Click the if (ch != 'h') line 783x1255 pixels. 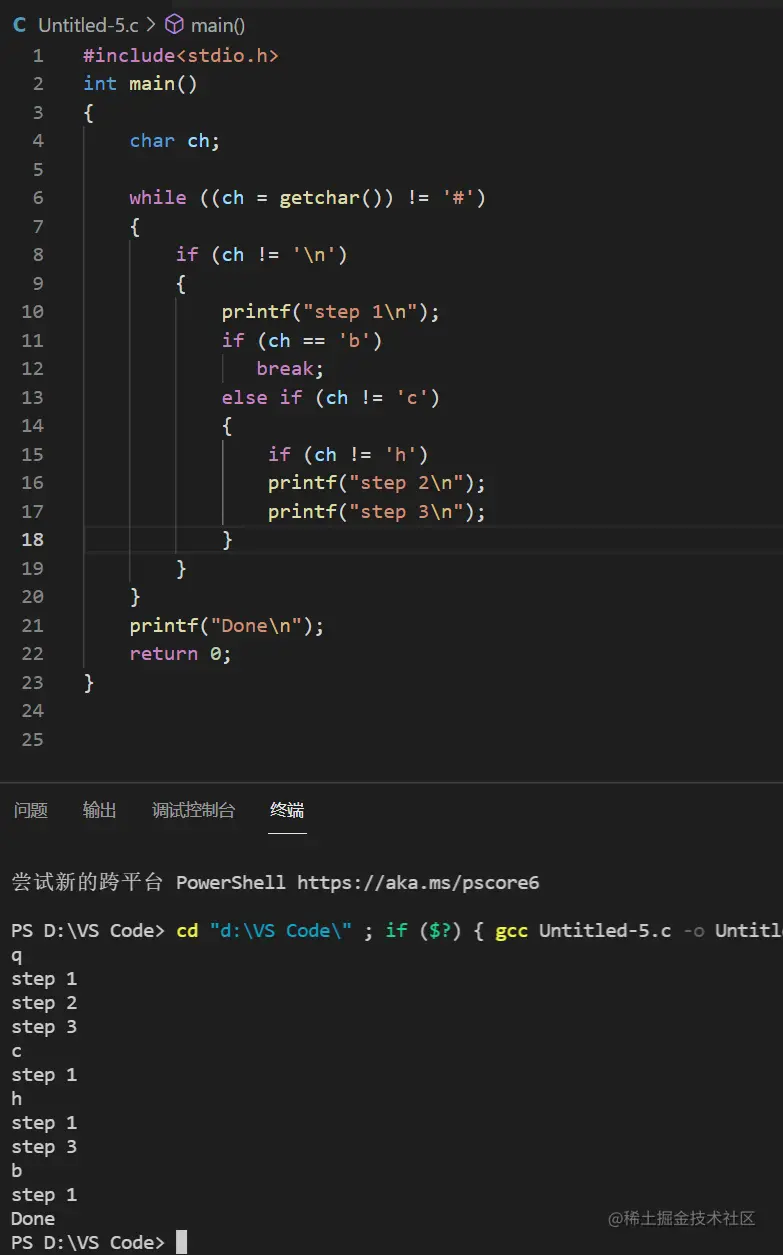click(348, 455)
